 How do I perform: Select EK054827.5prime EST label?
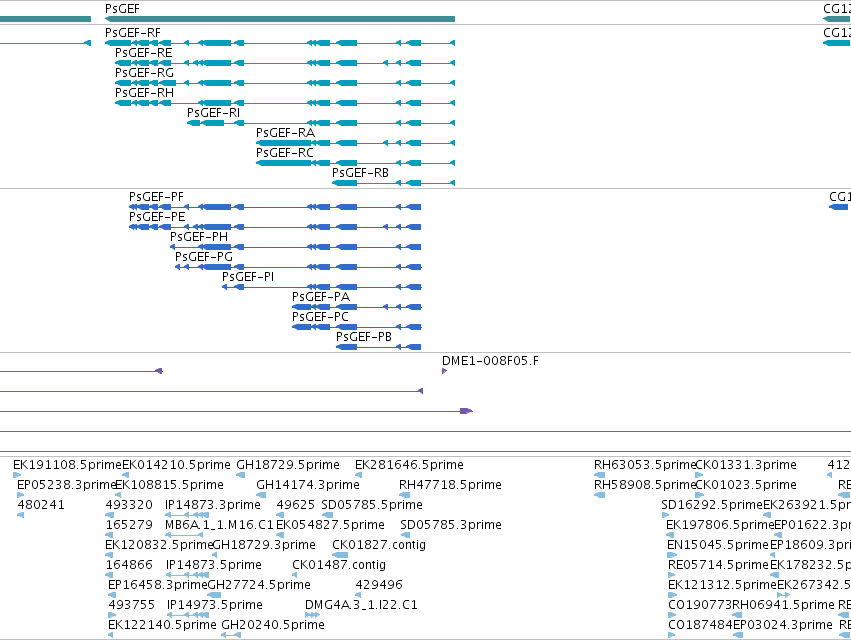[331, 525]
